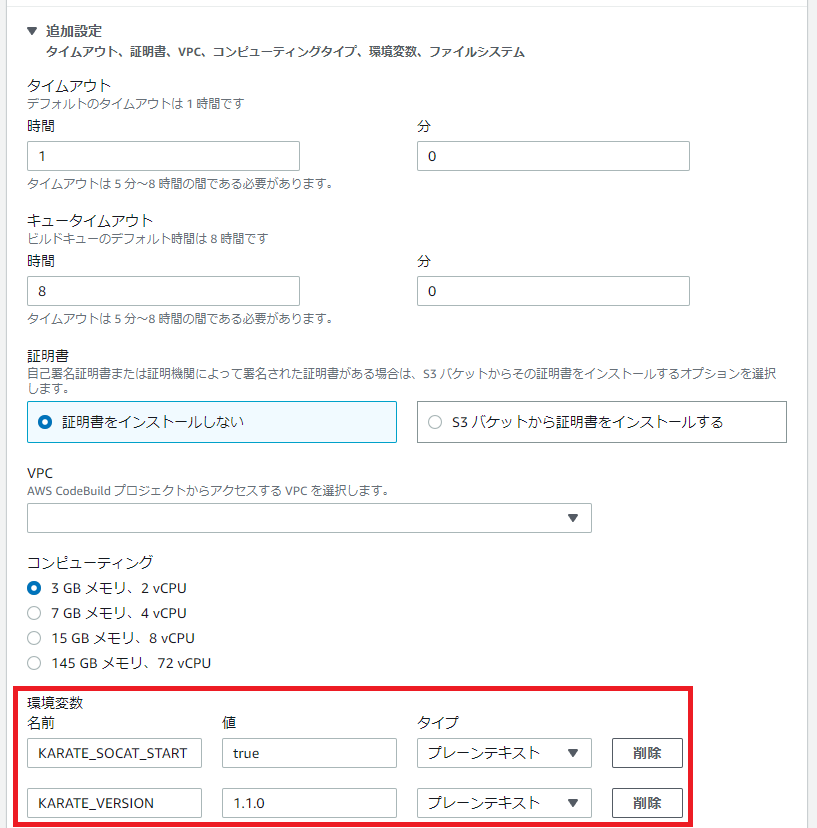The width and height of the screenshot is (817, 828).
Task: Select 3 GB メモリ、2 vCPU compute
Action: click(33, 589)
